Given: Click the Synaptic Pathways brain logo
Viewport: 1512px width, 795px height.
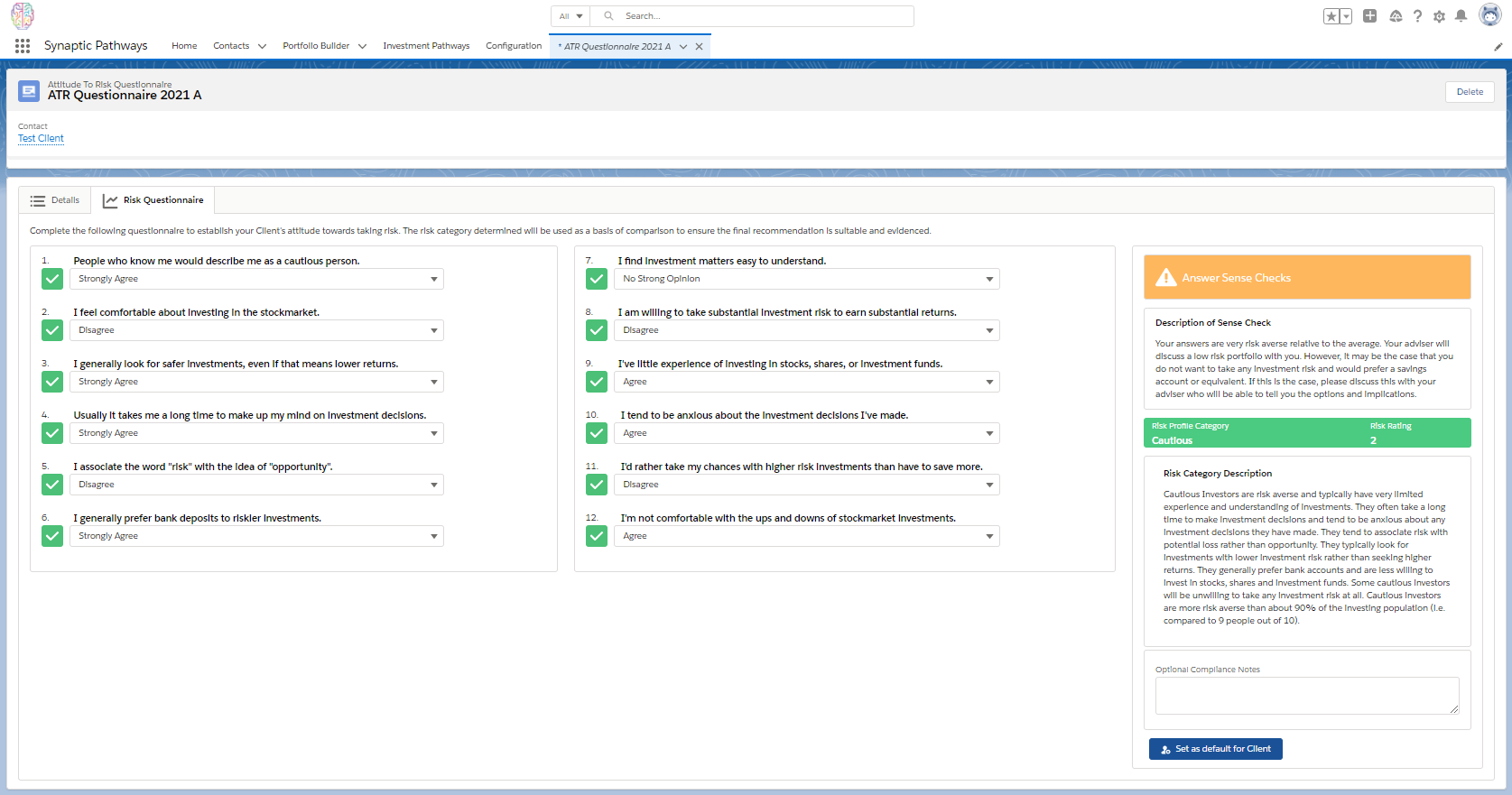Looking at the screenshot, I should (23, 15).
